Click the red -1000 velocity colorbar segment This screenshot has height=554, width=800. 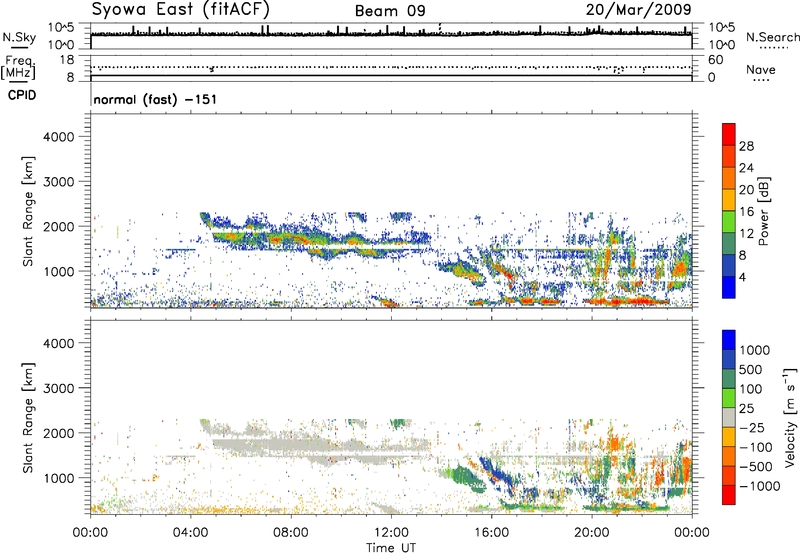pyautogui.click(x=729, y=495)
